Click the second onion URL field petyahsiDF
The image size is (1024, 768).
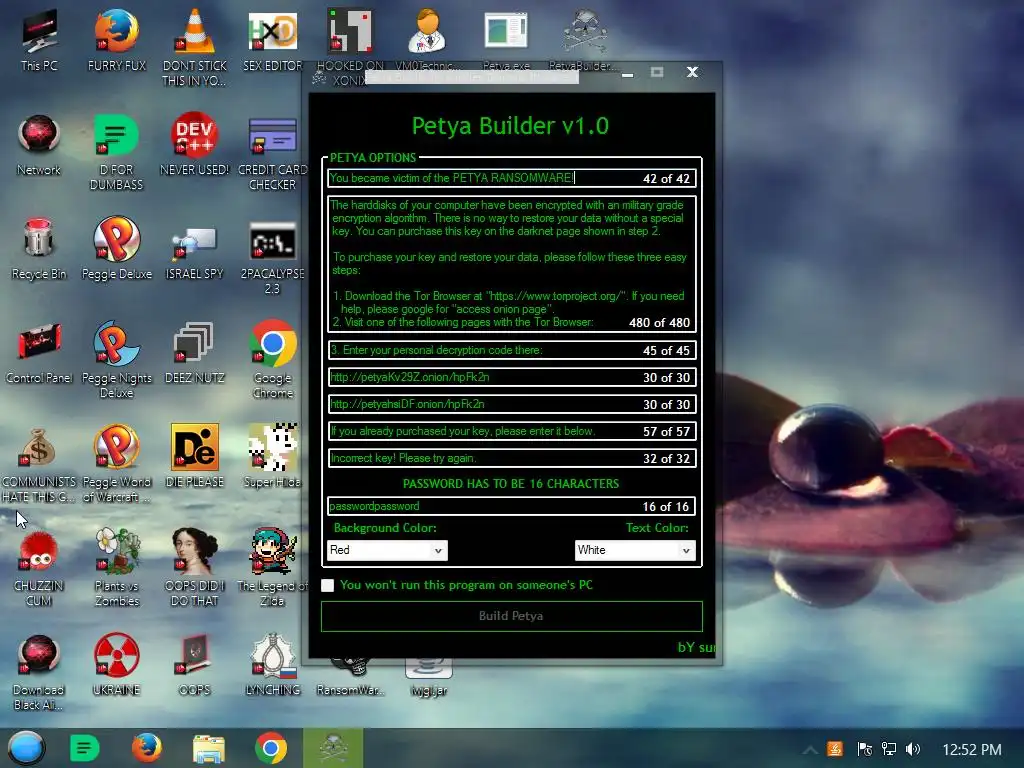click(x=512, y=404)
